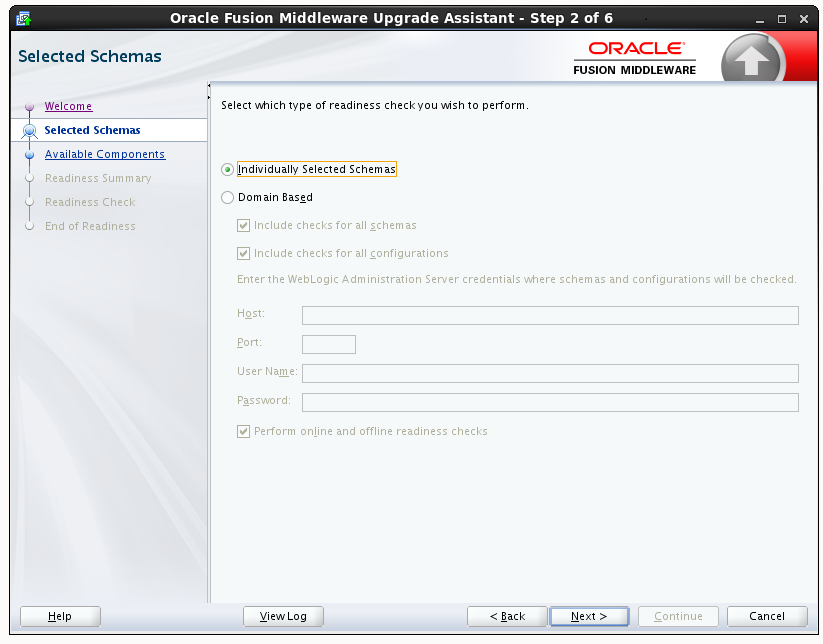Click the Host input field
The image size is (823, 644).
coord(550,315)
